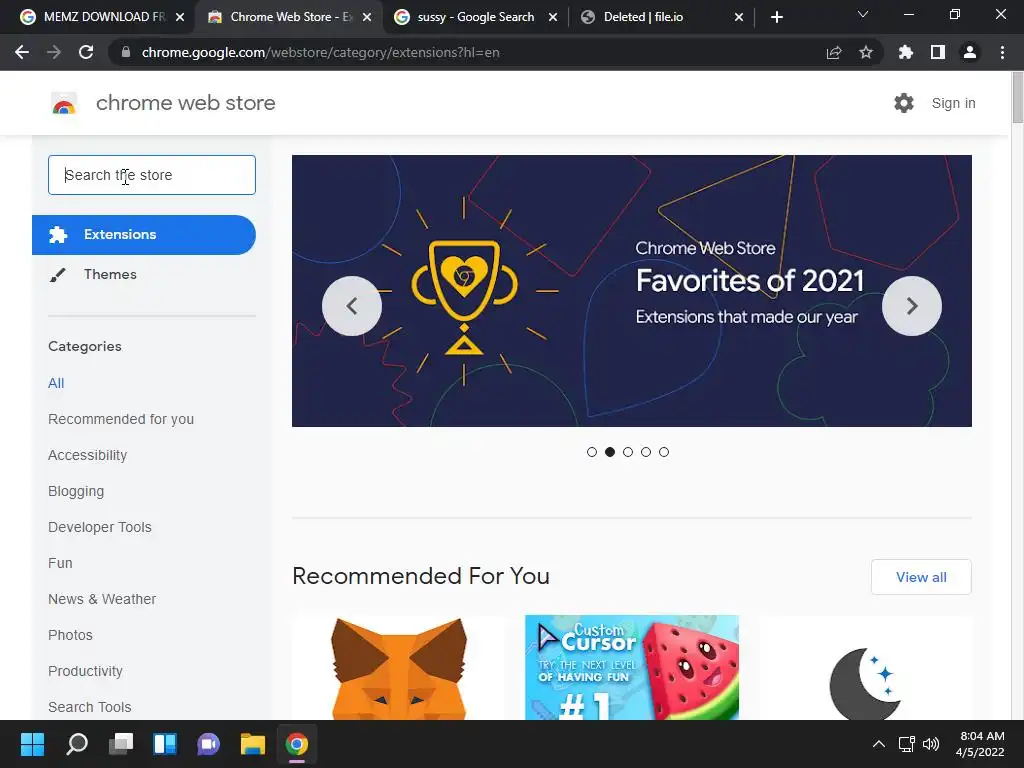This screenshot has width=1024, height=768.
Task: Switch to the sussy Google Search tab
Action: [x=475, y=17]
